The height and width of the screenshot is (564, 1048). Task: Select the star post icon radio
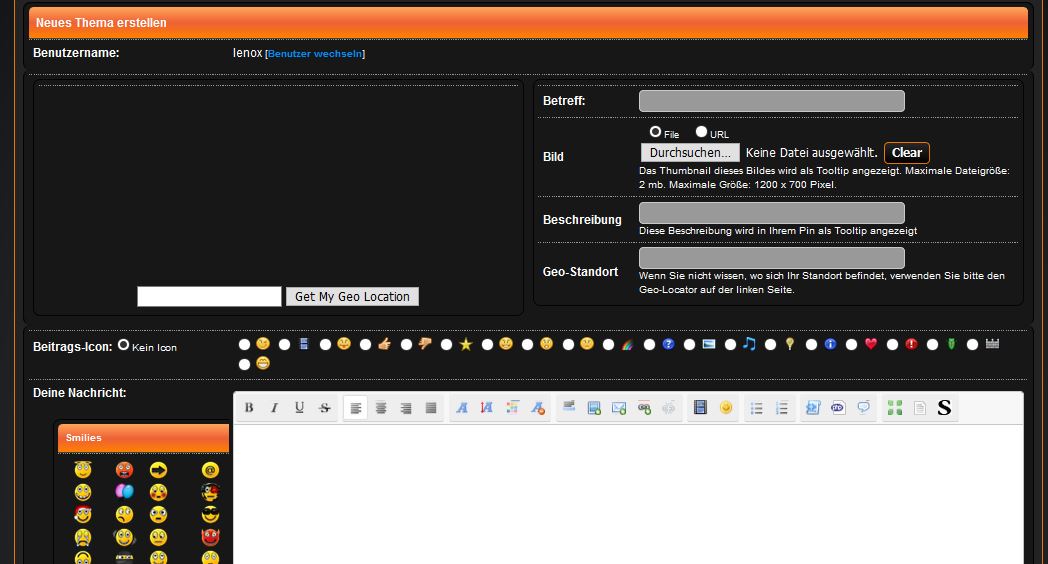point(447,345)
